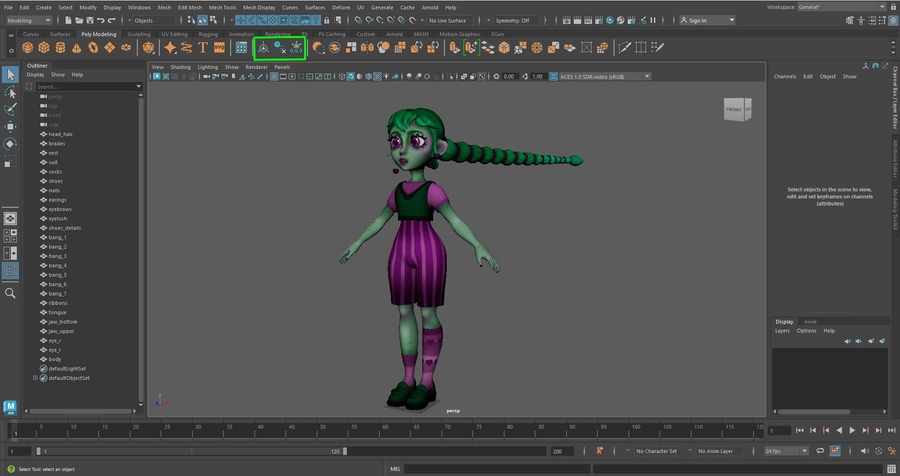
Task: Select the head_hair object in Outliner
Action: [61, 133]
